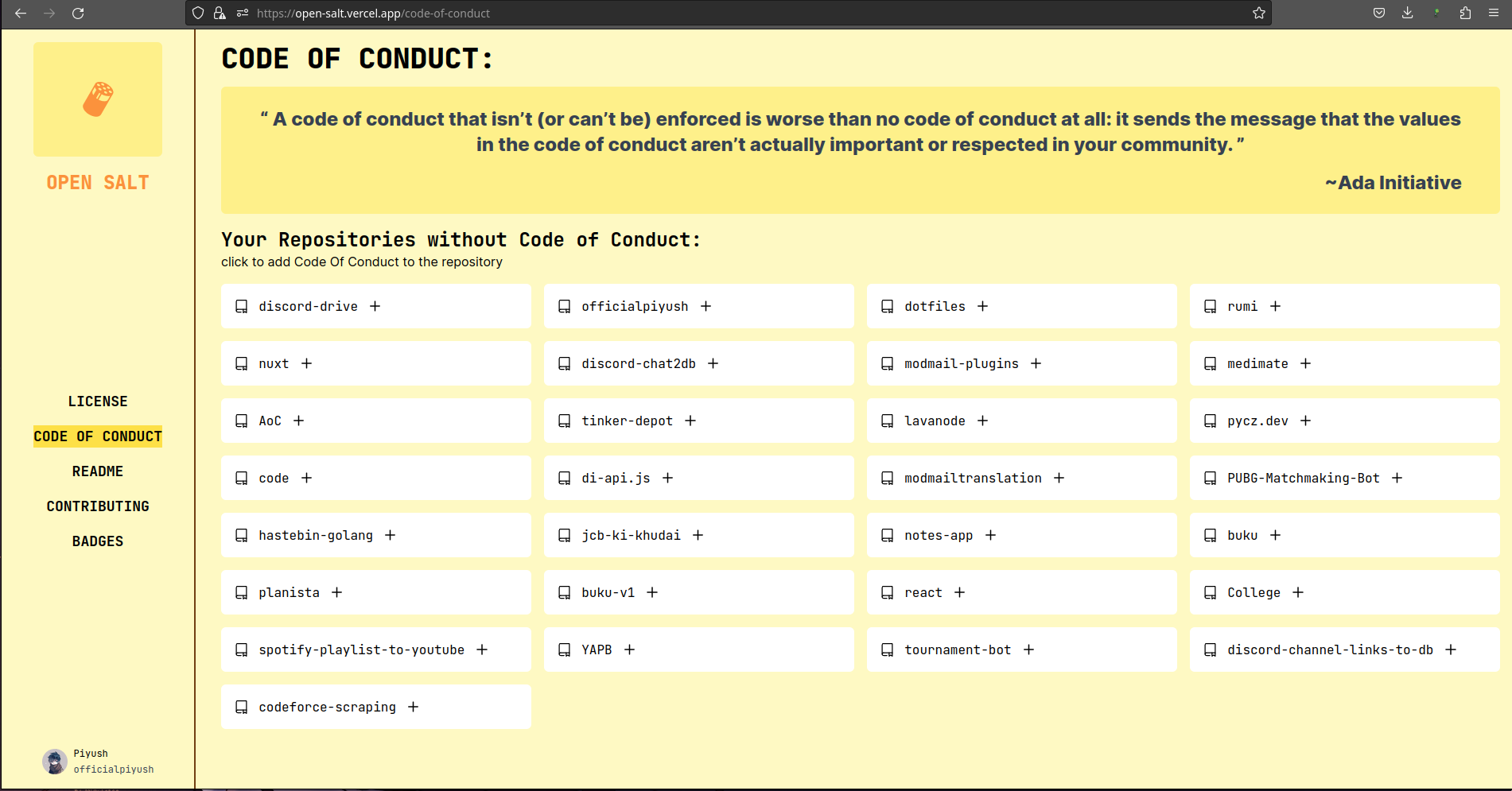Reload the page using the browser refresh button
Screen dimensions: 1512x791
pyautogui.click(x=78, y=13)
